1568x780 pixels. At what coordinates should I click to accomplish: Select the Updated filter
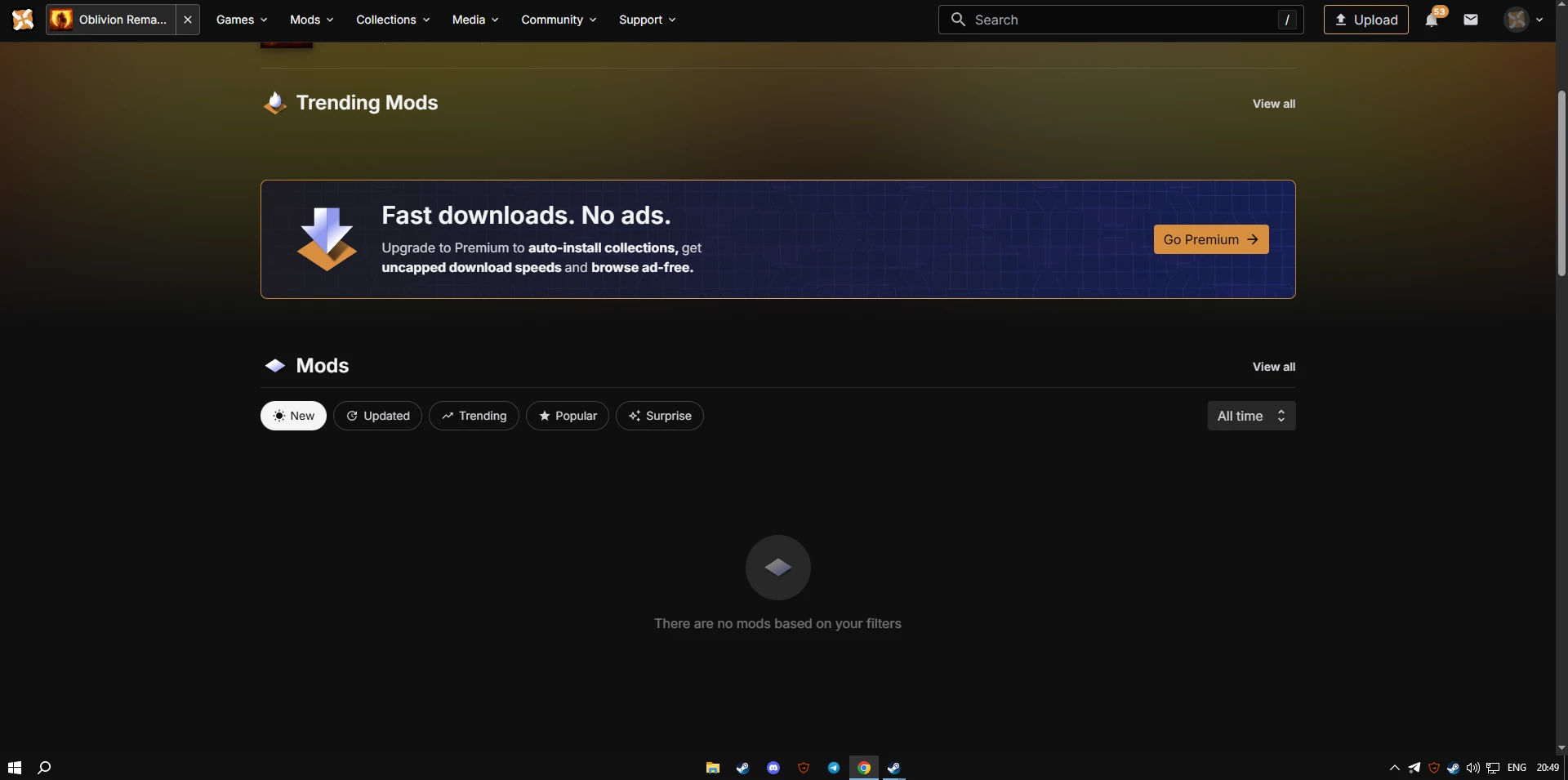click(377, 416)
